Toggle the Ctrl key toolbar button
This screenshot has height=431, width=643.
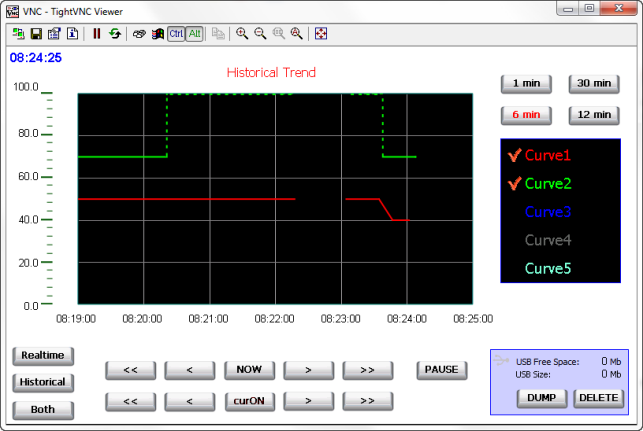pyautogui.click(x=176, y=33)
